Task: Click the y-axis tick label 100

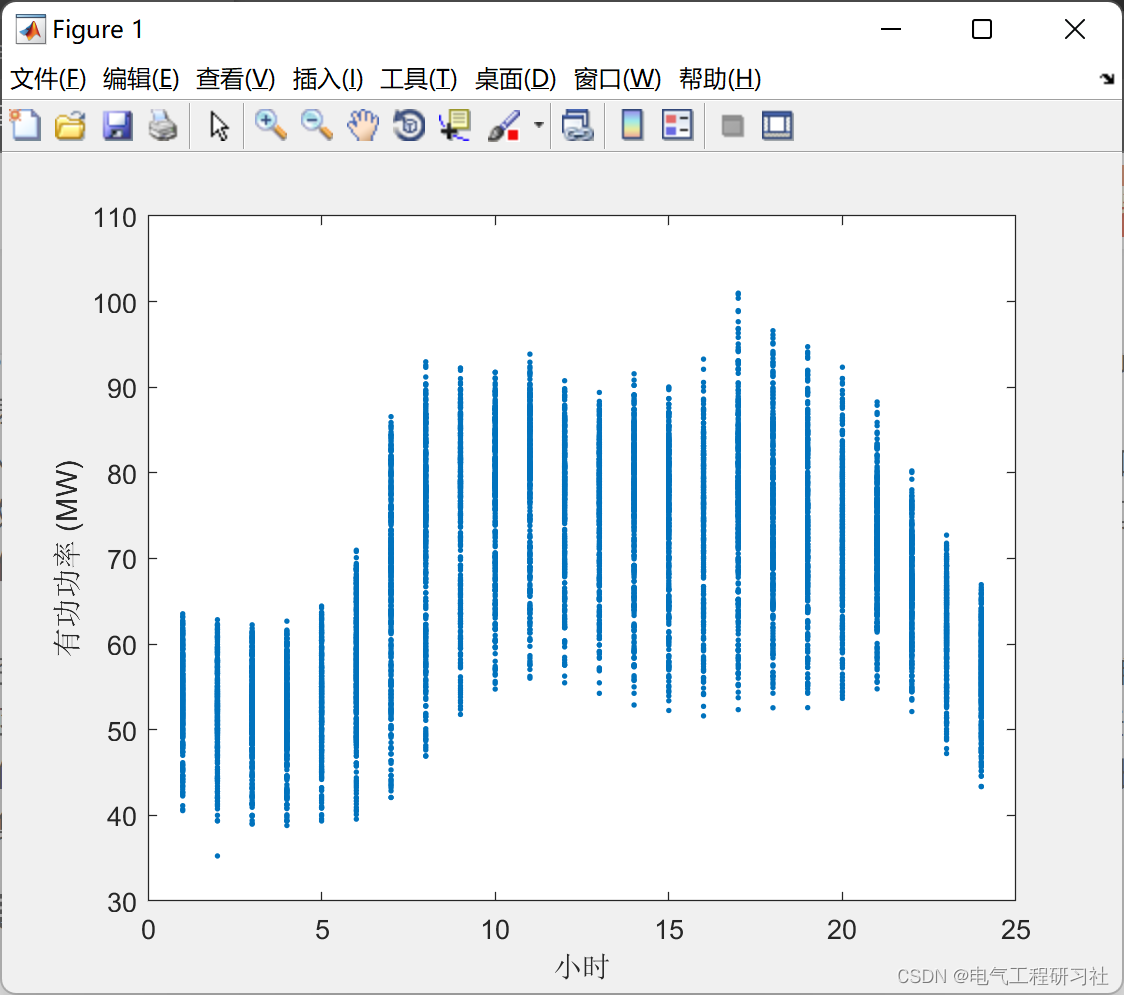Action: pyautogui.click(x=115, y=304)
